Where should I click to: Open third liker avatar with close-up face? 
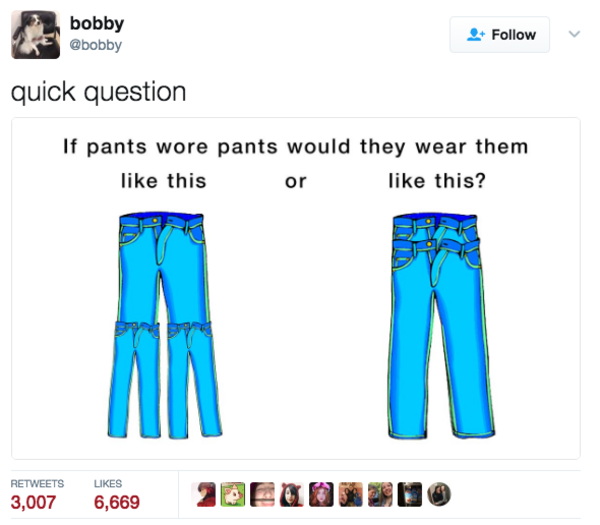tap(262, 494)
